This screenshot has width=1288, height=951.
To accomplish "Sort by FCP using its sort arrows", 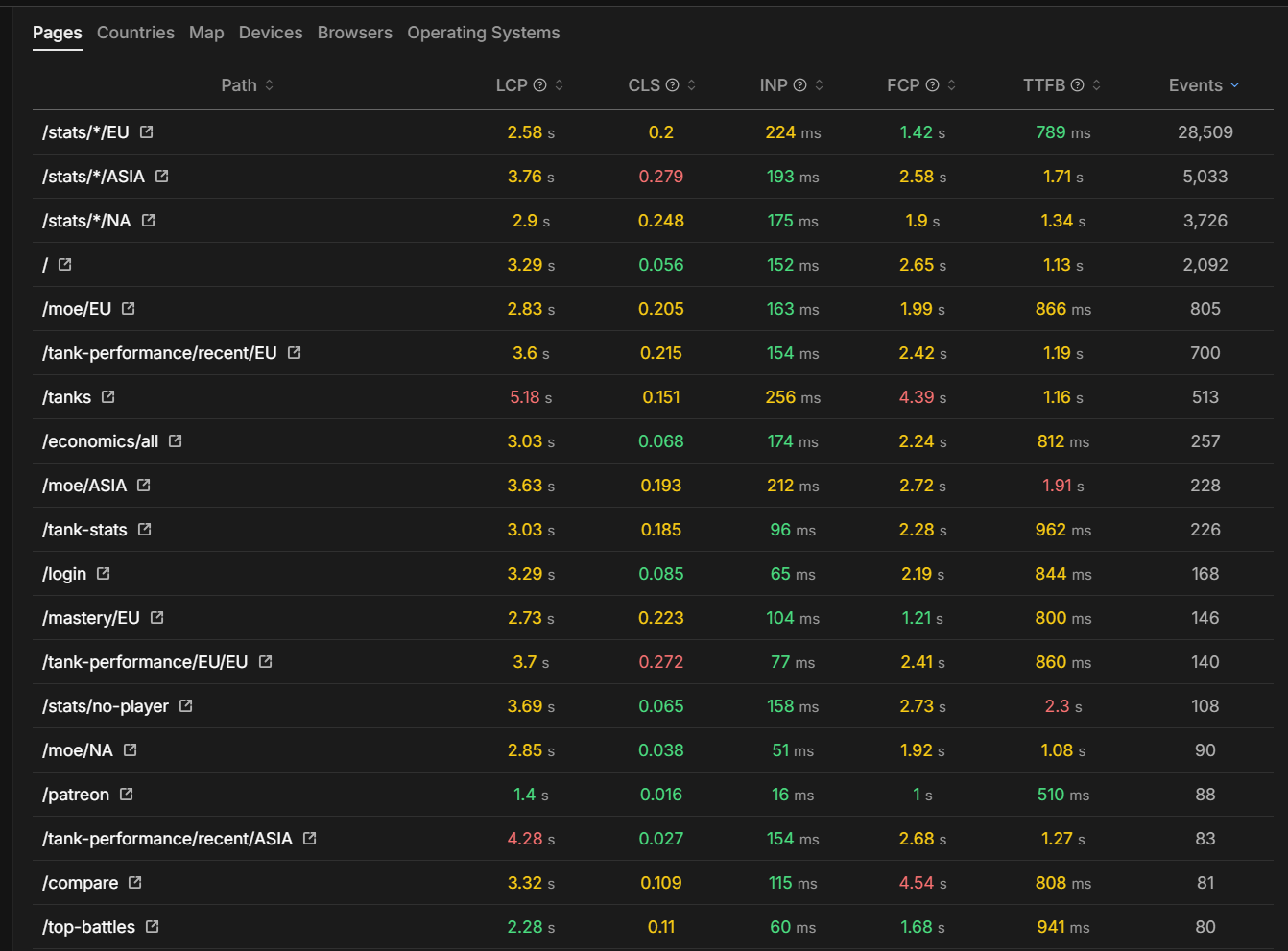I will coord(952,85).
